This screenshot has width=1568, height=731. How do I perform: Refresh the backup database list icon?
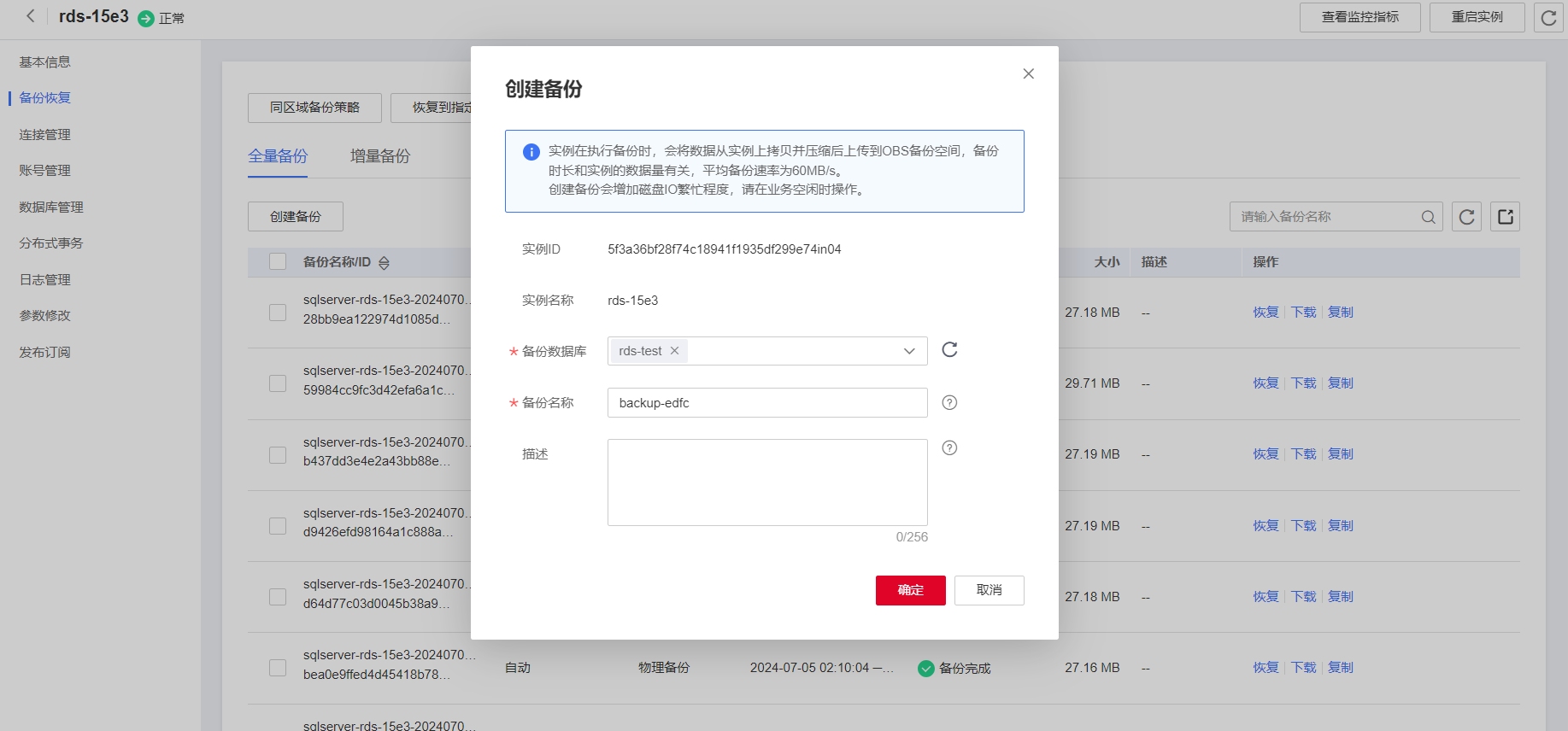949,350
